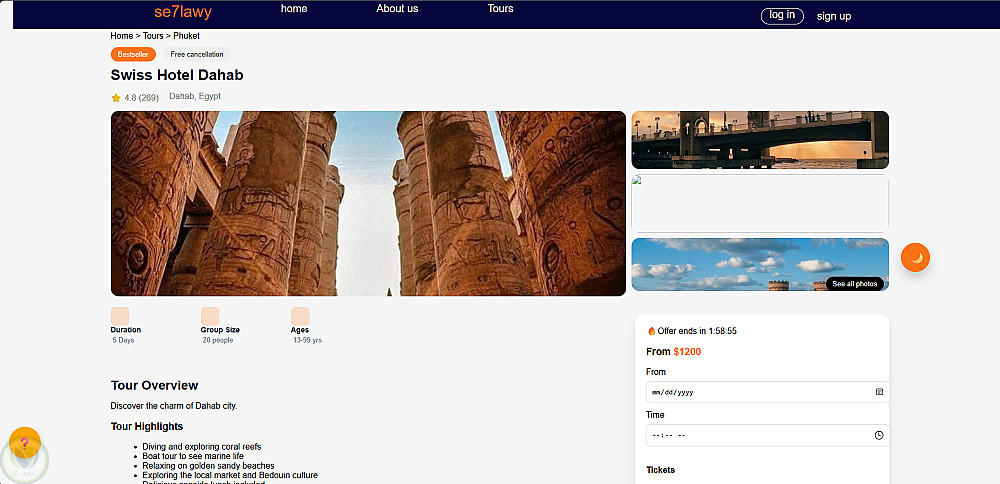Screen dimensions: 1000x484
Task: Open the About us page
Action: click(397, 8)
